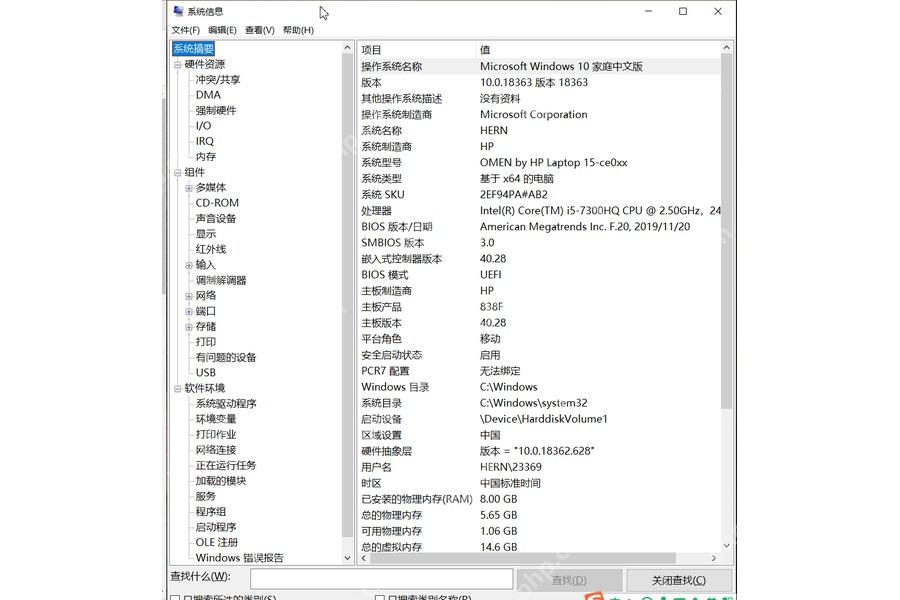Select 服务 under 软件环境
This screenshot has width=900, height=600.
pyautogui.click(x=205, y=496)
